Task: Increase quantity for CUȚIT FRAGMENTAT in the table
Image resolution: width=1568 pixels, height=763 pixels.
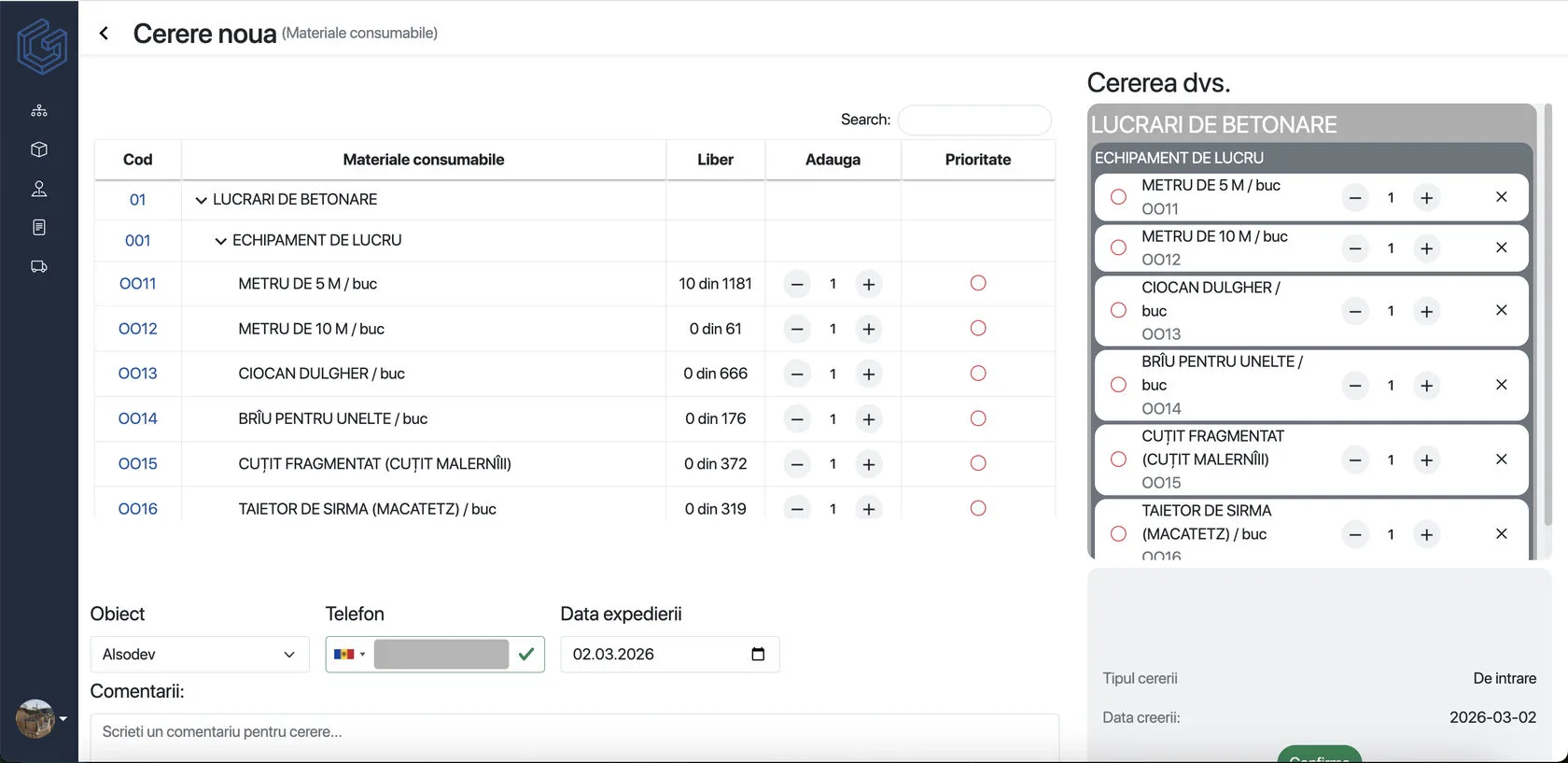Action: (869, 464)
